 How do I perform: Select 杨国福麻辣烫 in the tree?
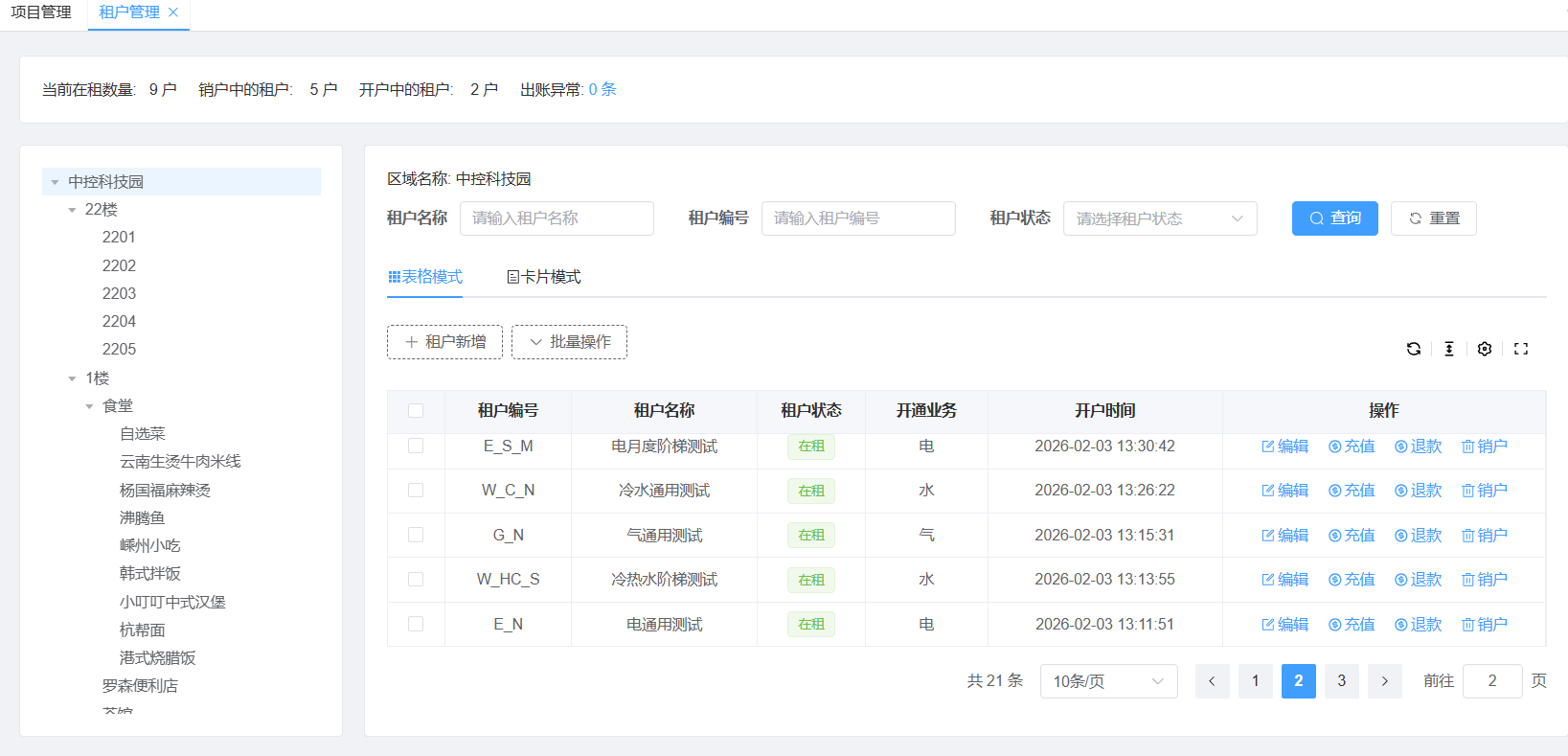[165, 491]
